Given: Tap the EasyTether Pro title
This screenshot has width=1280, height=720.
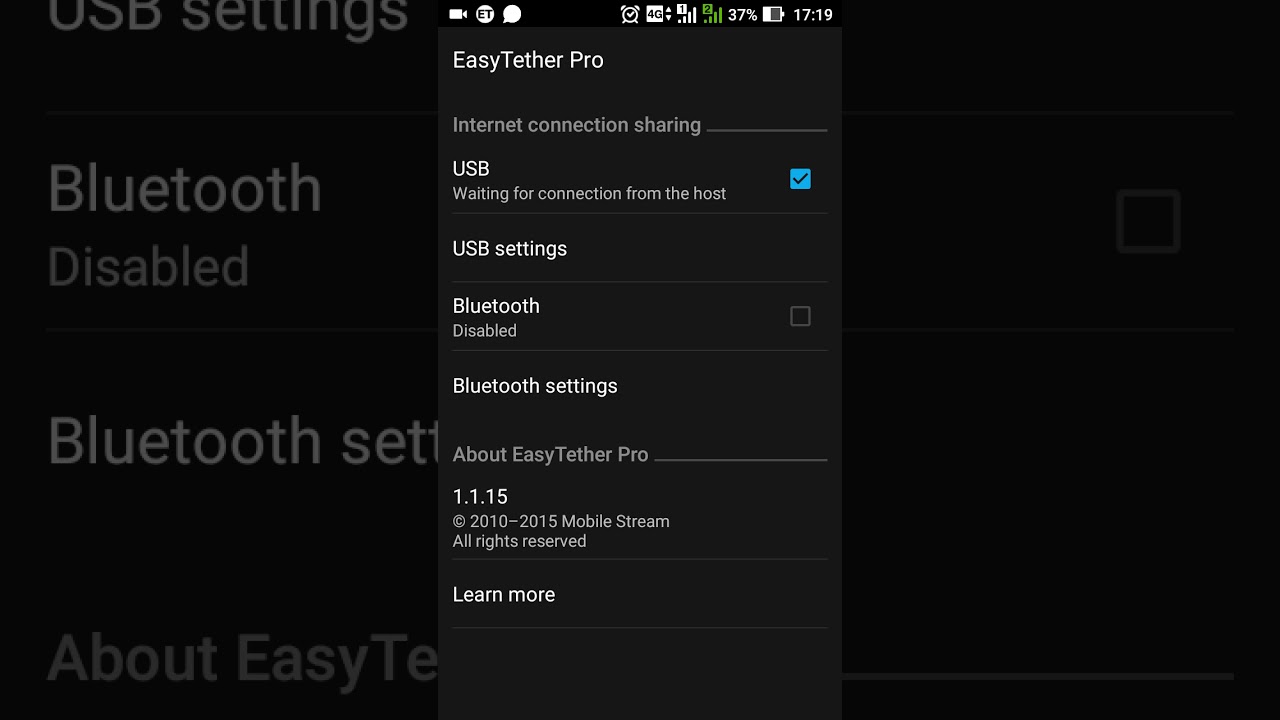Looking at the screenshot, I should (x=528, y=60).
